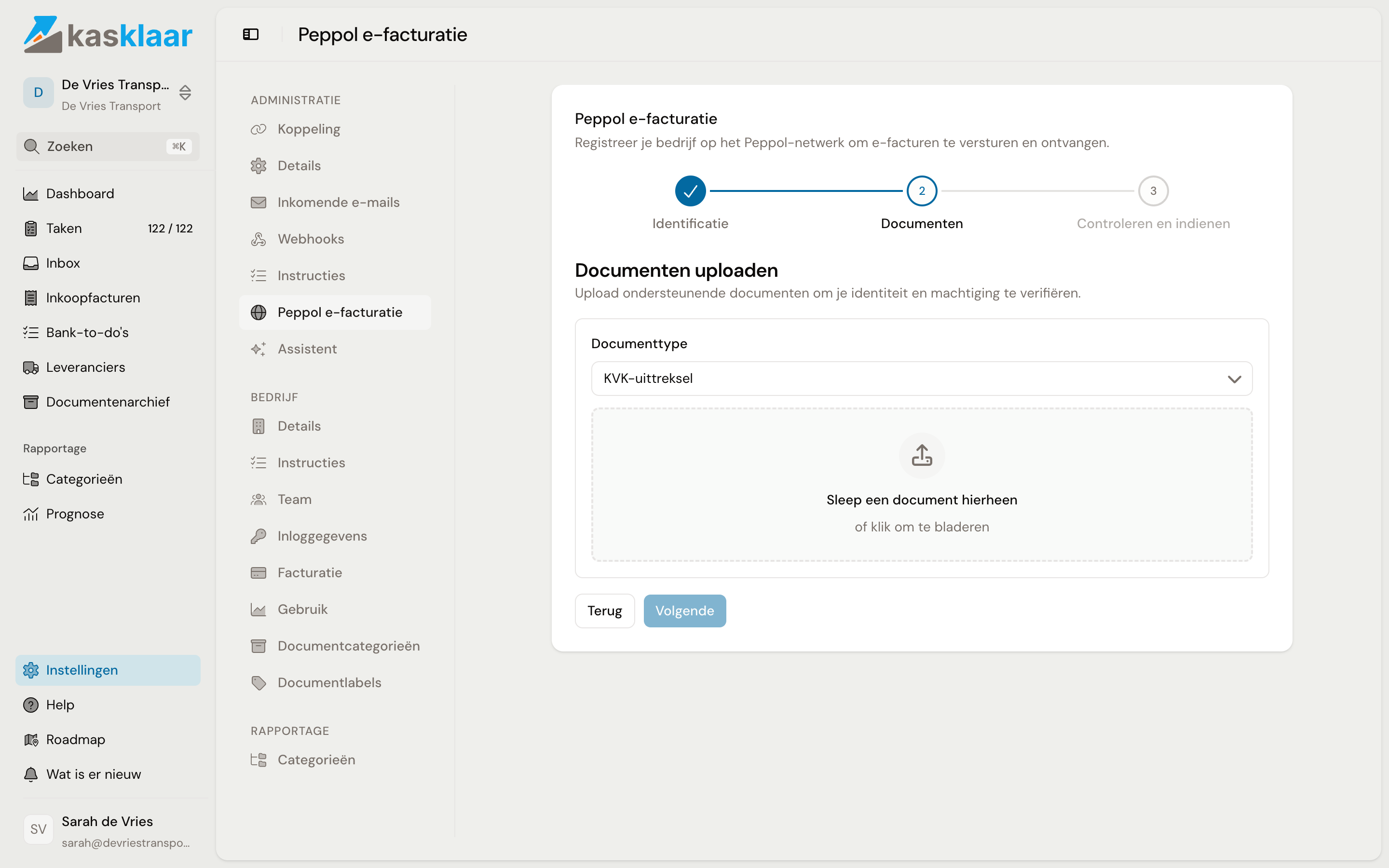This screenshot has width=1389, height=868.
Task: Click the Wat is er nieuw bell
Action: pyautogui.click(x=31, y=774)
